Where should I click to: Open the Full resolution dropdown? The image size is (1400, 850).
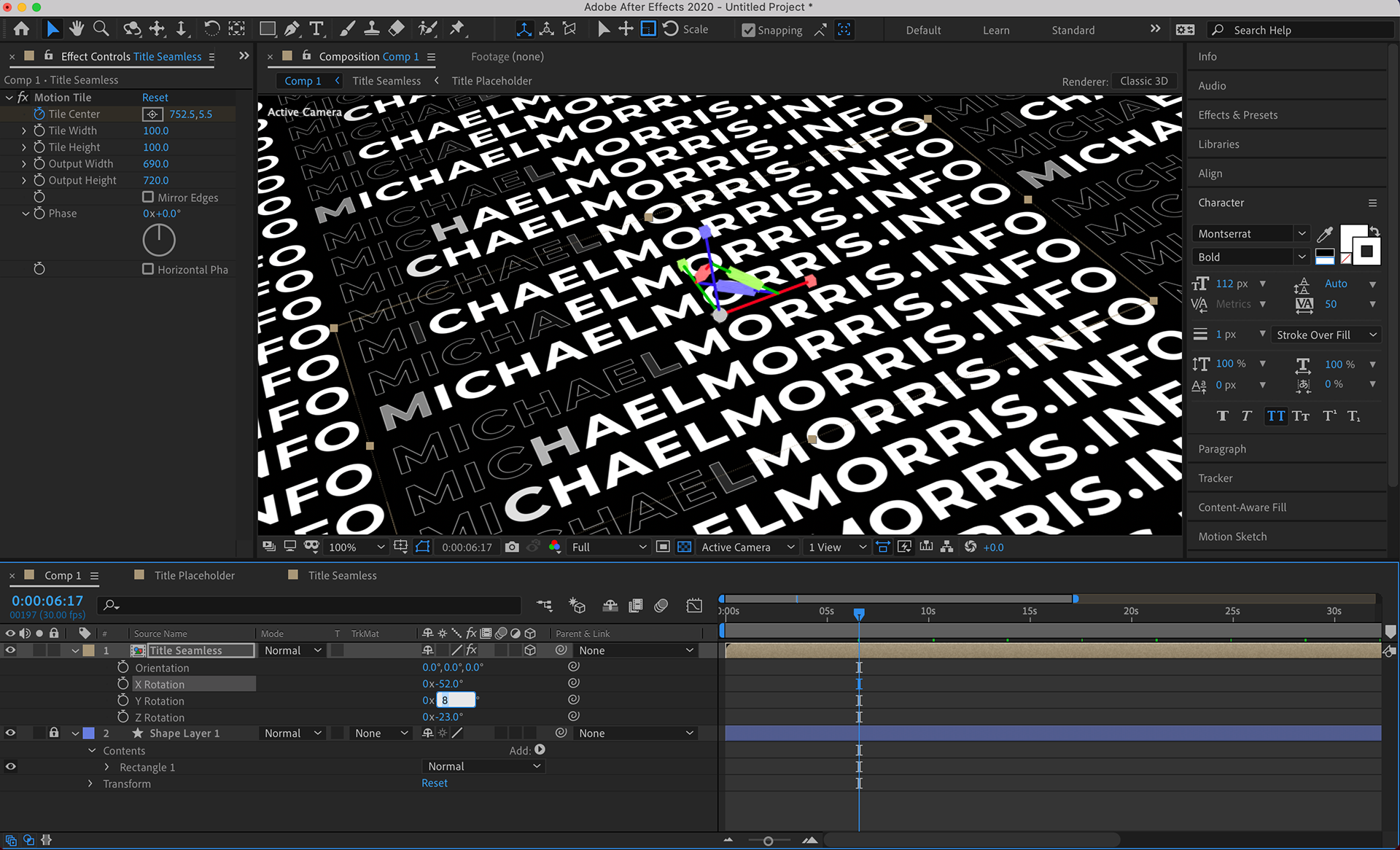pyautogui.click(x=609, y=547)
